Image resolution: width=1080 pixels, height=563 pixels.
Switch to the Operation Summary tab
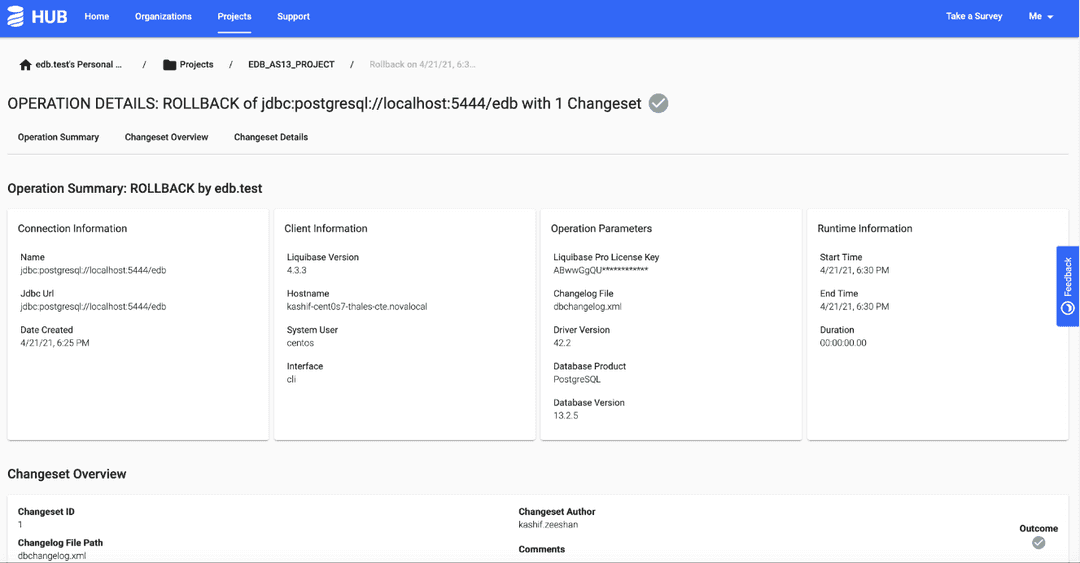coord(58,137)
